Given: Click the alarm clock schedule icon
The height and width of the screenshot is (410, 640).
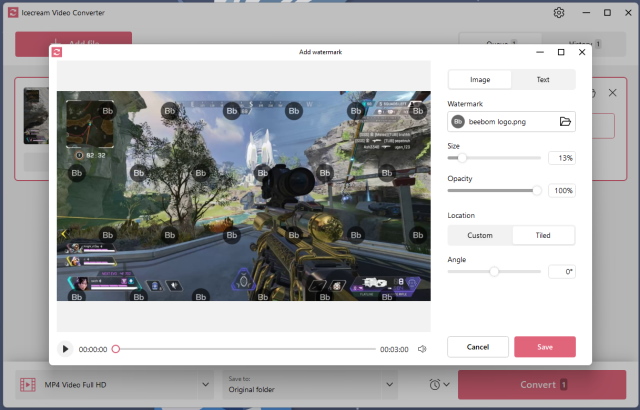Looking at the screenshot, I should click(434, 384).
